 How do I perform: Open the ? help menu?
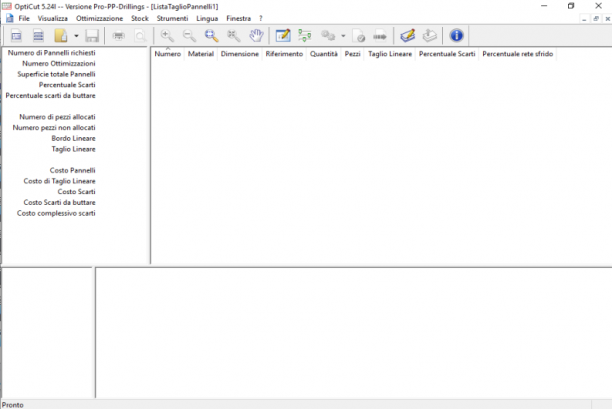pyautogui.click(x=261, y=18)
